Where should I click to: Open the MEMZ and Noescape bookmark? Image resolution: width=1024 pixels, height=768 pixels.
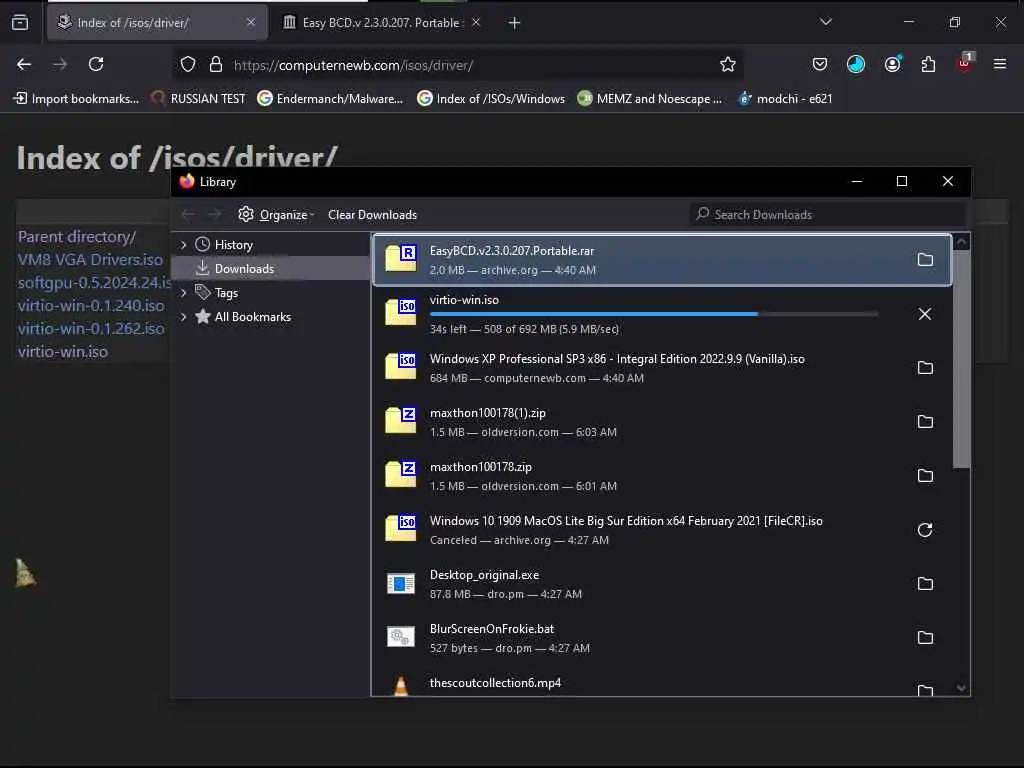click(x=650, y=99)
